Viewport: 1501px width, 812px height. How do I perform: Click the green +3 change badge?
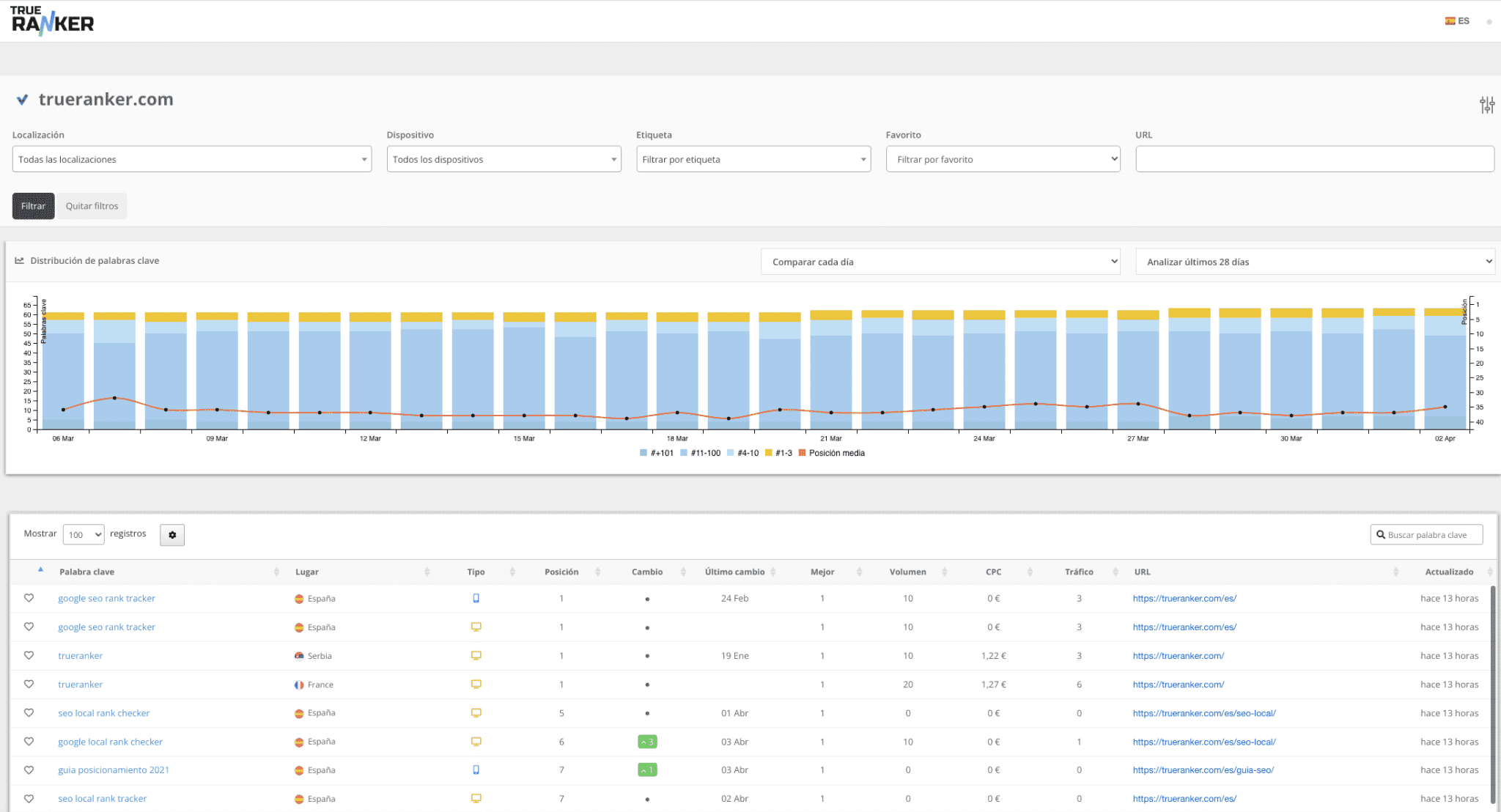point(647,742)
